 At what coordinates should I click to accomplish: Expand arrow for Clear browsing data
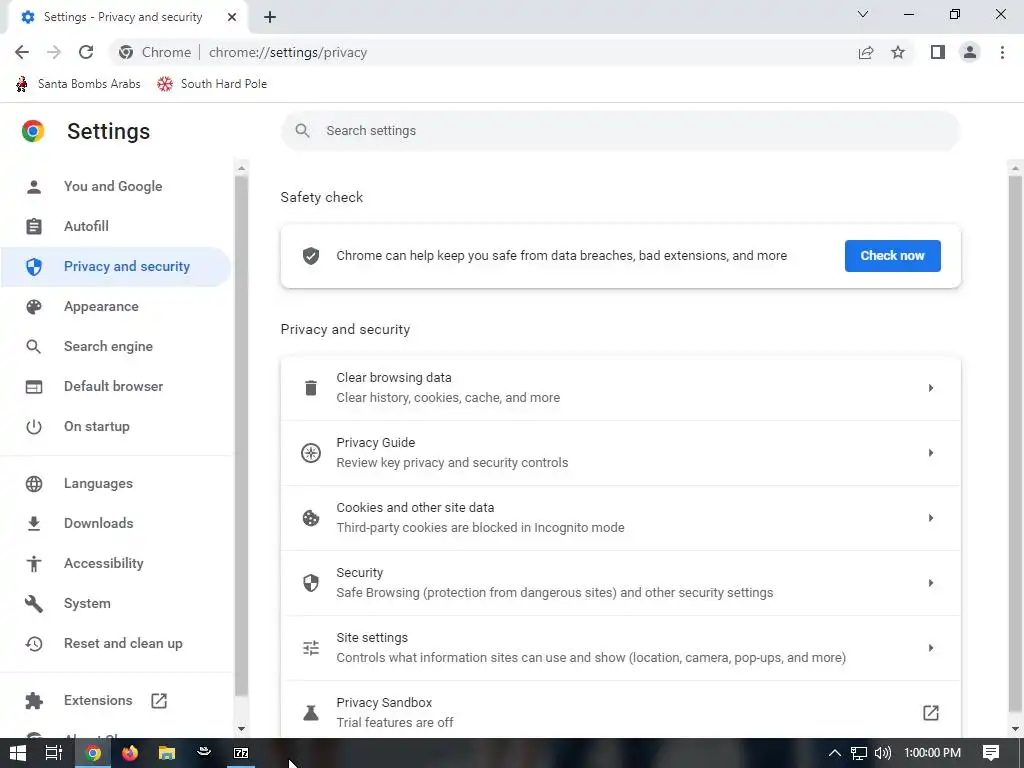(931, 388)
